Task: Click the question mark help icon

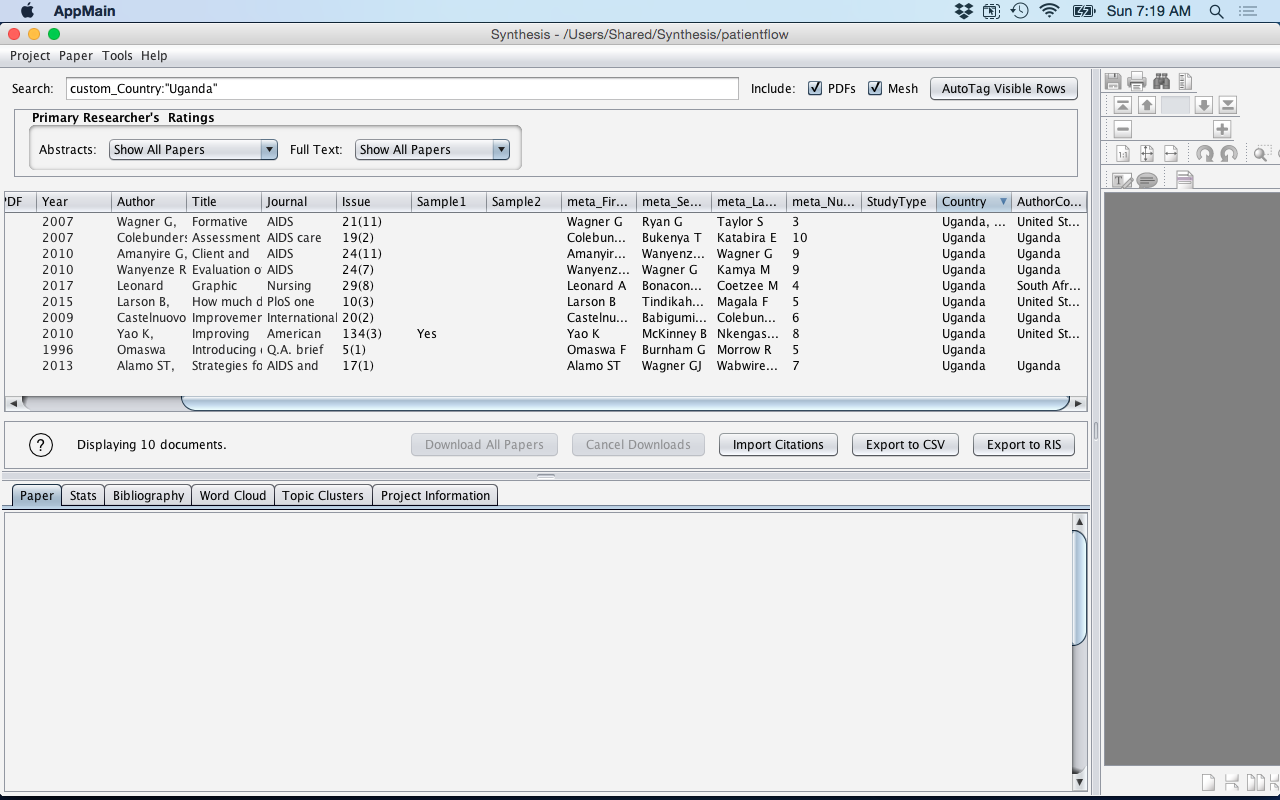Action: (40, 445)
